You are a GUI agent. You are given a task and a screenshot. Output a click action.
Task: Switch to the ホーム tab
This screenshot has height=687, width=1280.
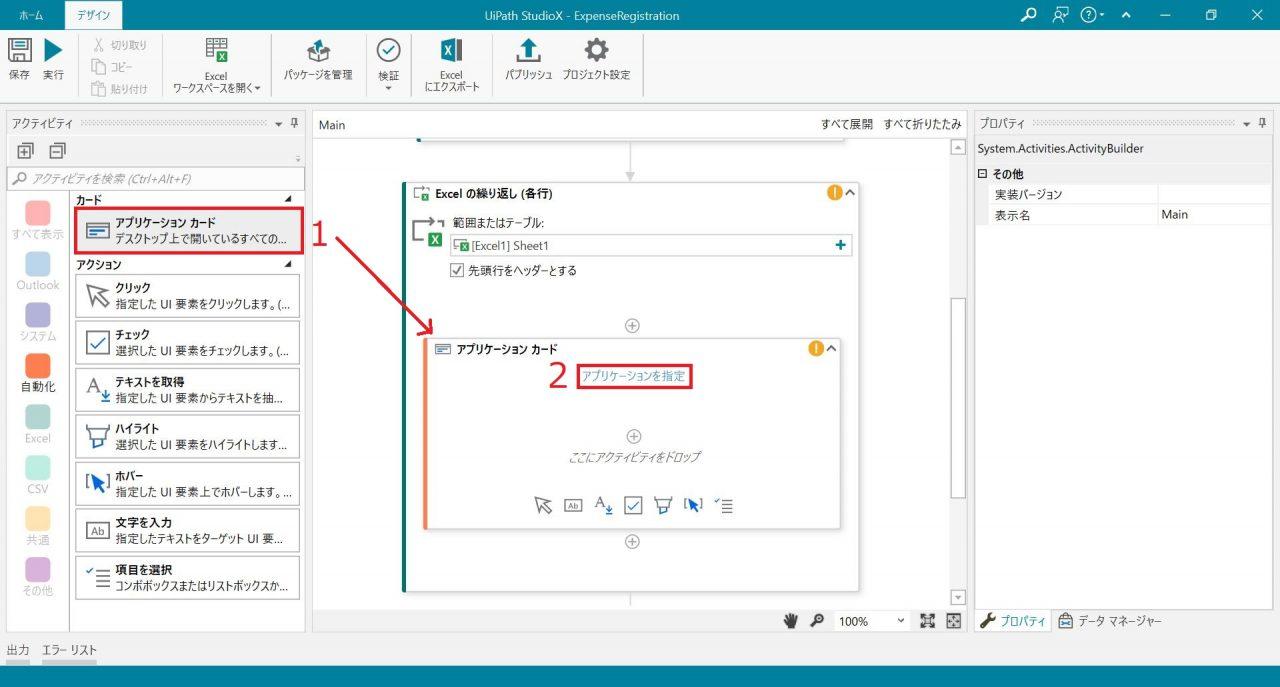(x=31, y=16)
